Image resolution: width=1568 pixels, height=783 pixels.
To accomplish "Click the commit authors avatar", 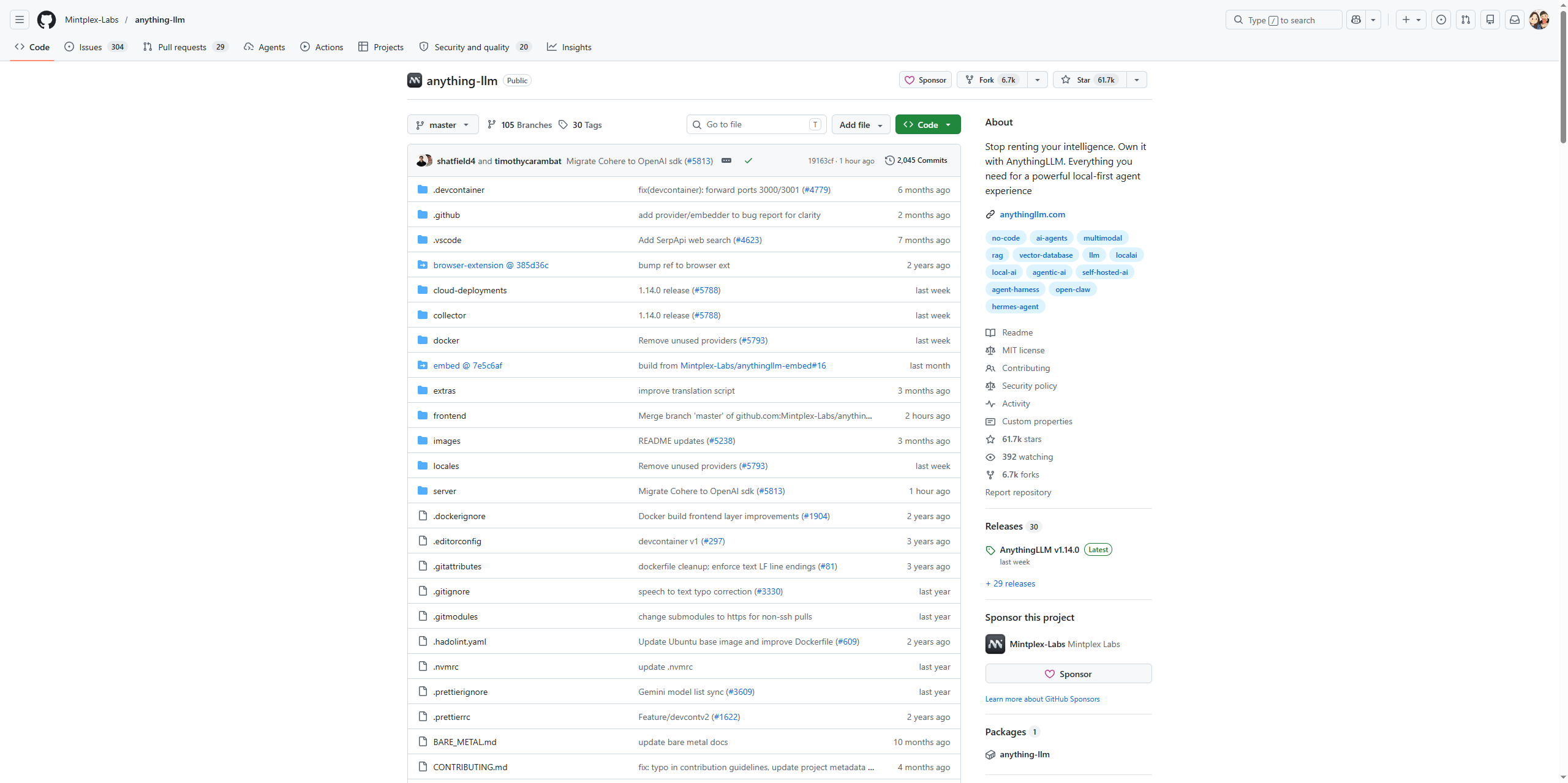I will pyautogui.click(x=424, y=160).
